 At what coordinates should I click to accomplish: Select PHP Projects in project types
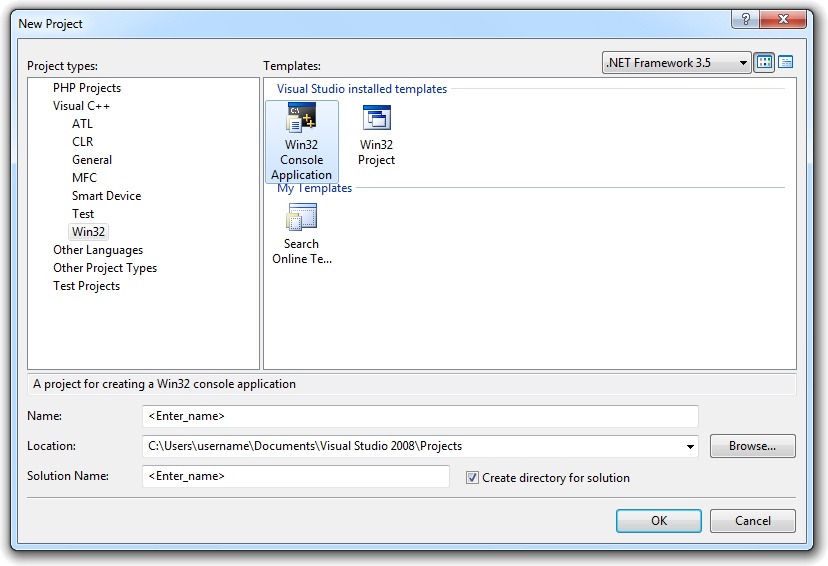point(87,88)
